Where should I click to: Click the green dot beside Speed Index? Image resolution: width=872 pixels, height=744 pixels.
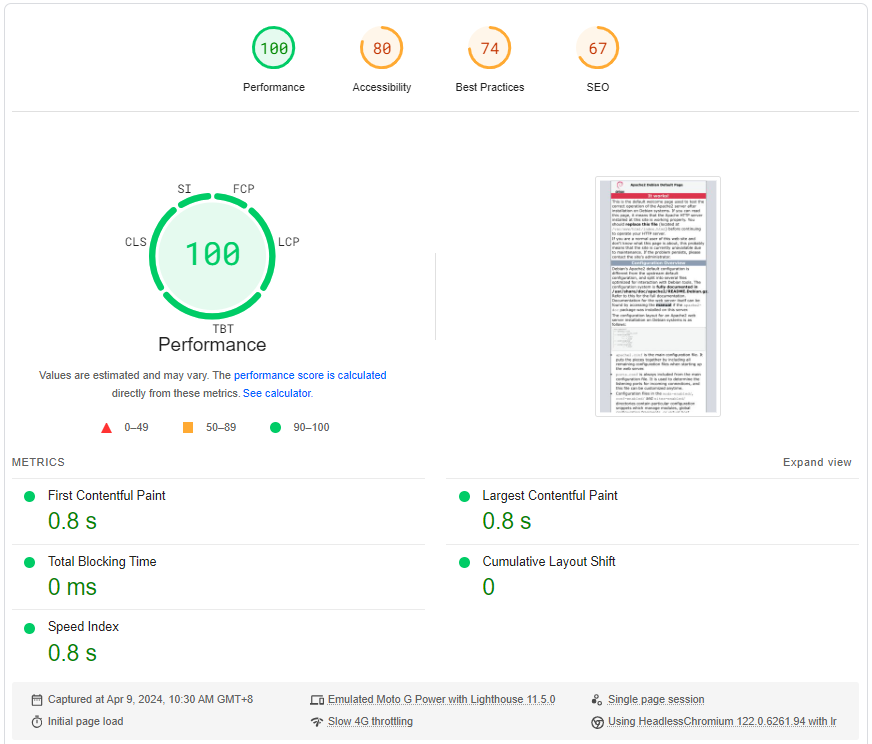[x=29, y=628]
